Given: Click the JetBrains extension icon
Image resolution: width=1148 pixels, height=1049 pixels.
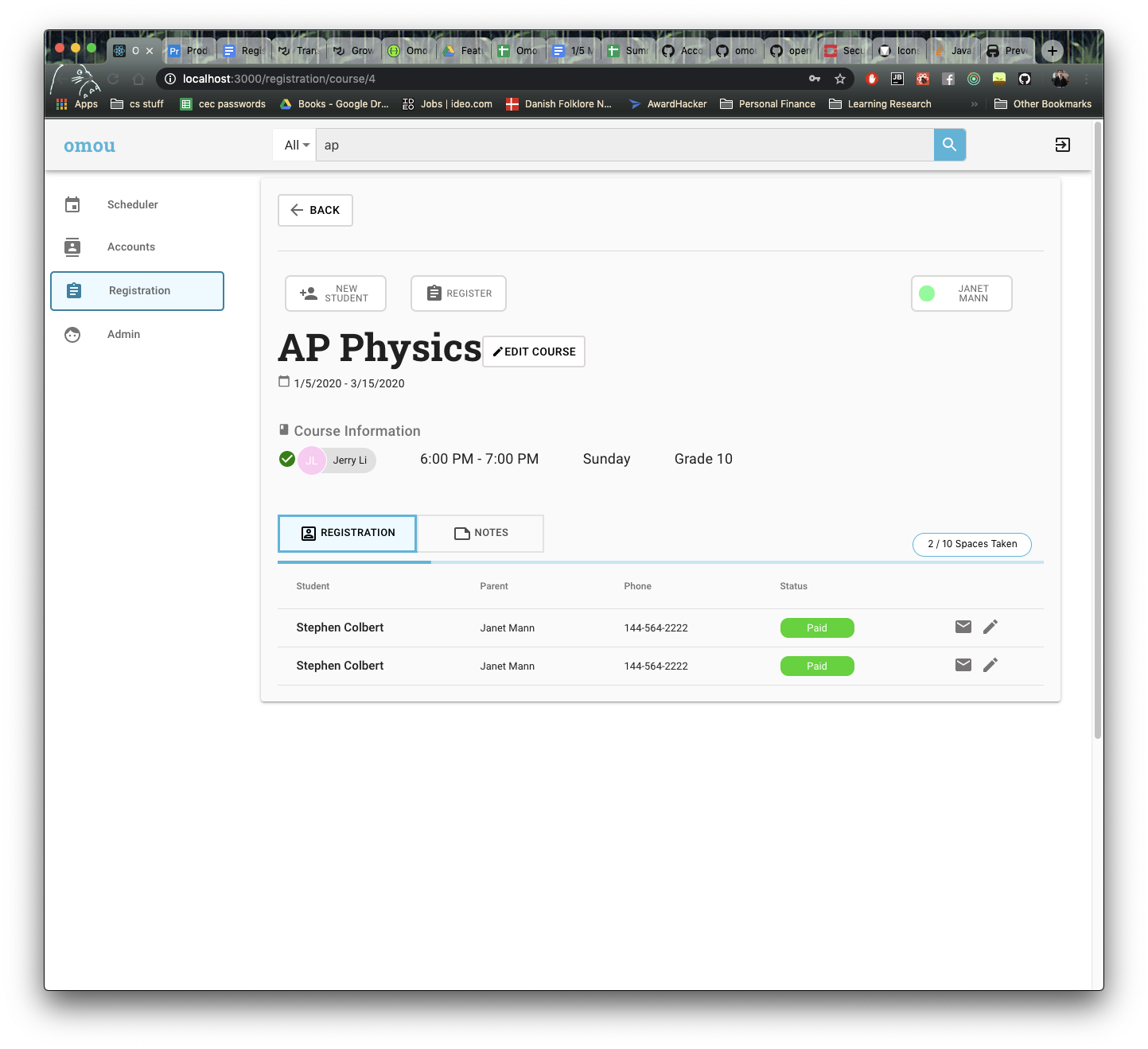Looking at the screenshot, I should click(897, 79).
